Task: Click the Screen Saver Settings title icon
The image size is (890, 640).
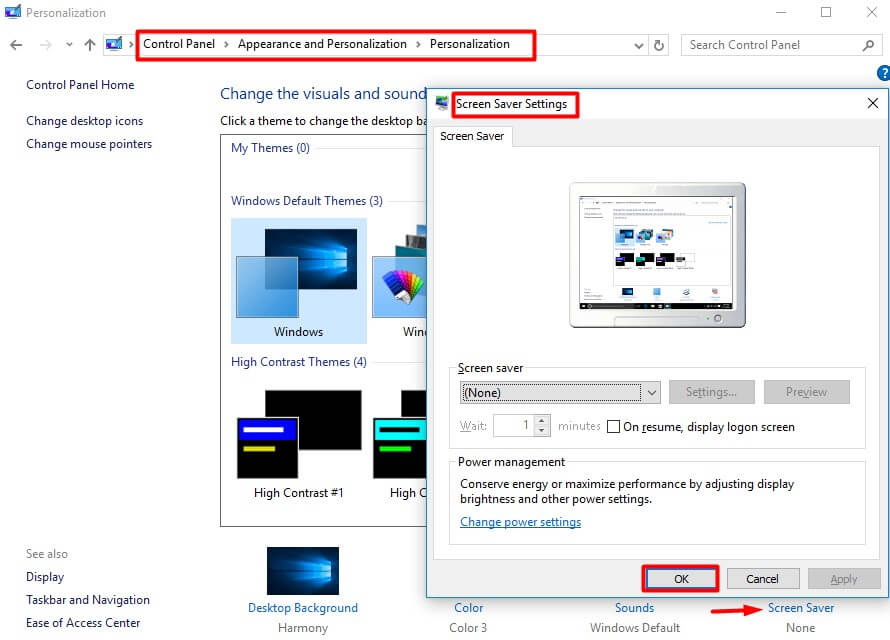Action: [442, 103]
